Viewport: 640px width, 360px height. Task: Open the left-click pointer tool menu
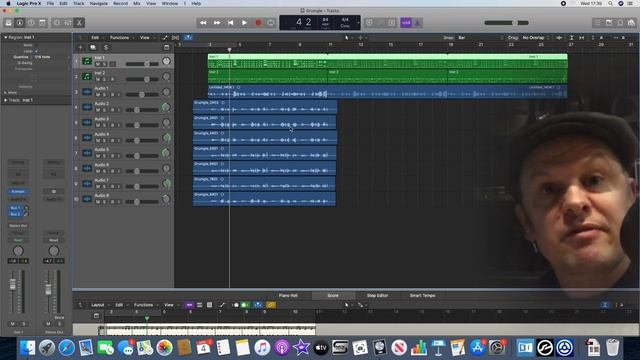(348, 38)
